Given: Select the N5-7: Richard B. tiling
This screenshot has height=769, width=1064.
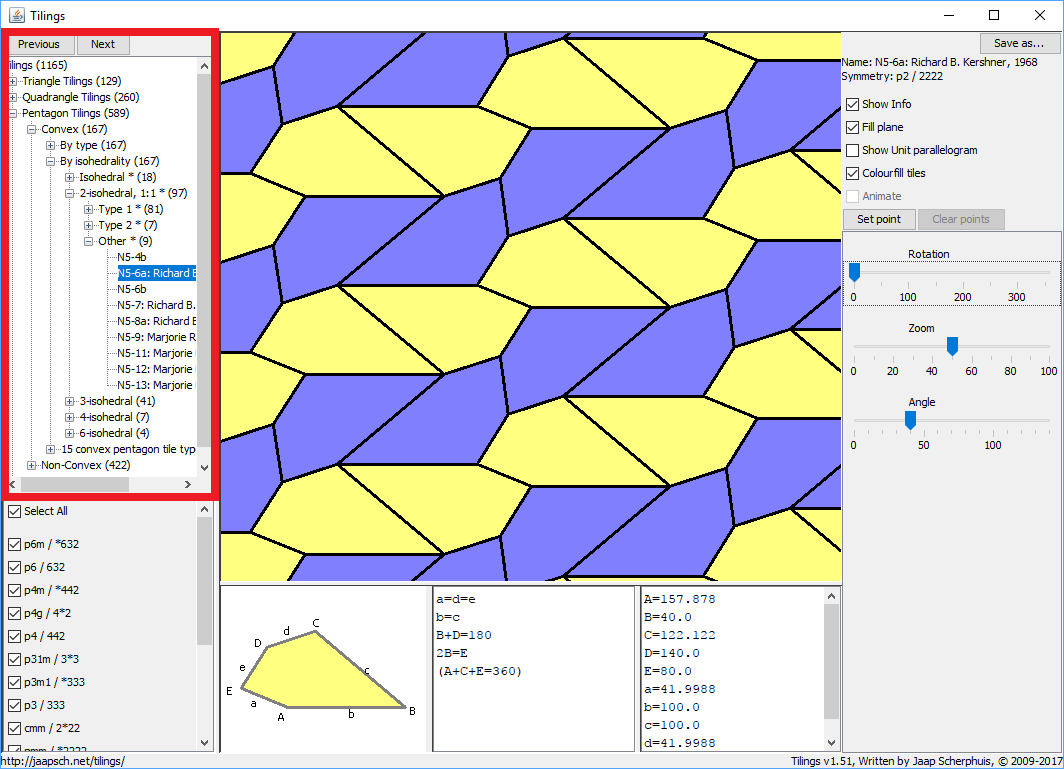Looking at the screenshot, I should [x=156, y=305].
